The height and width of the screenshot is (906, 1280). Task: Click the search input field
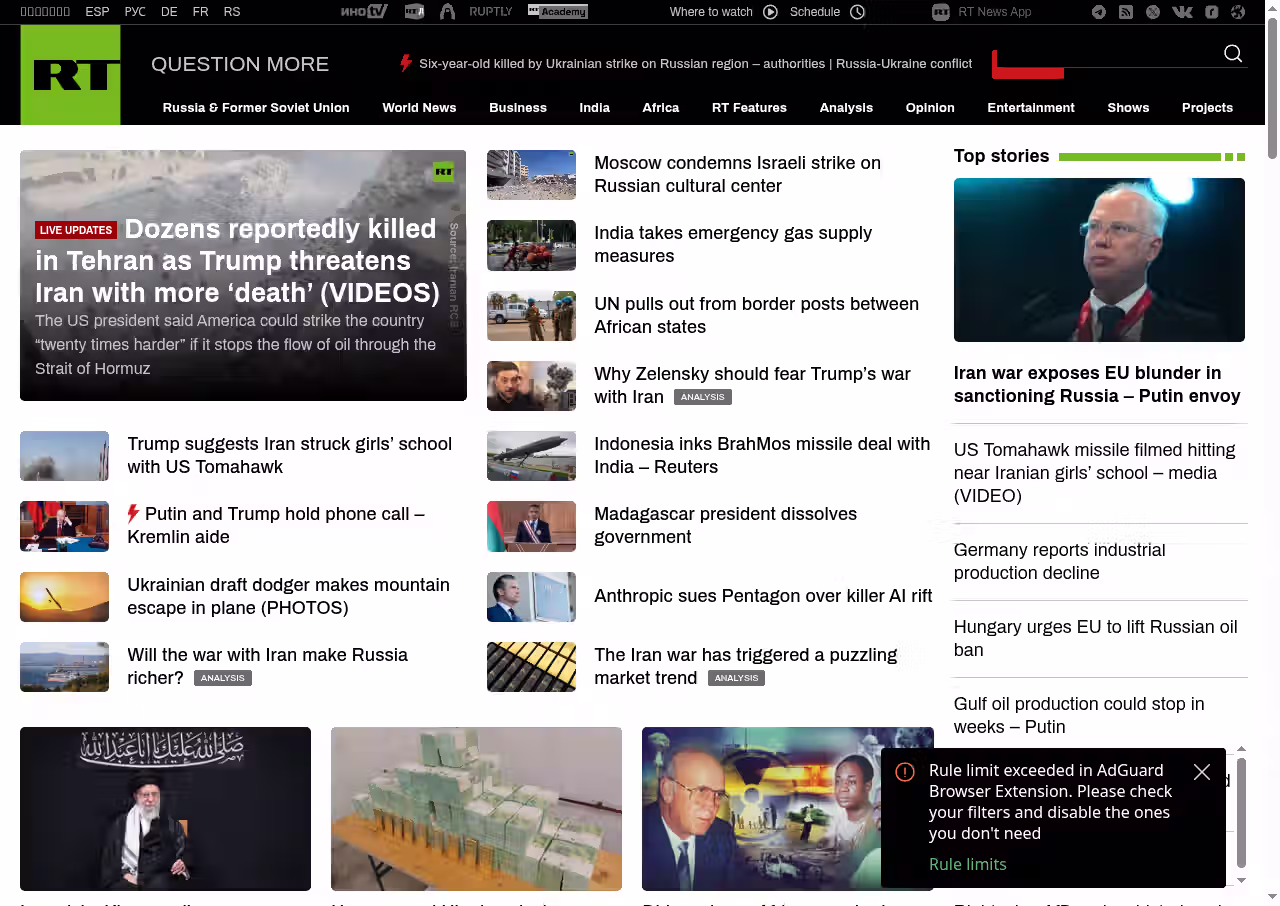(x=1110, y=55)
